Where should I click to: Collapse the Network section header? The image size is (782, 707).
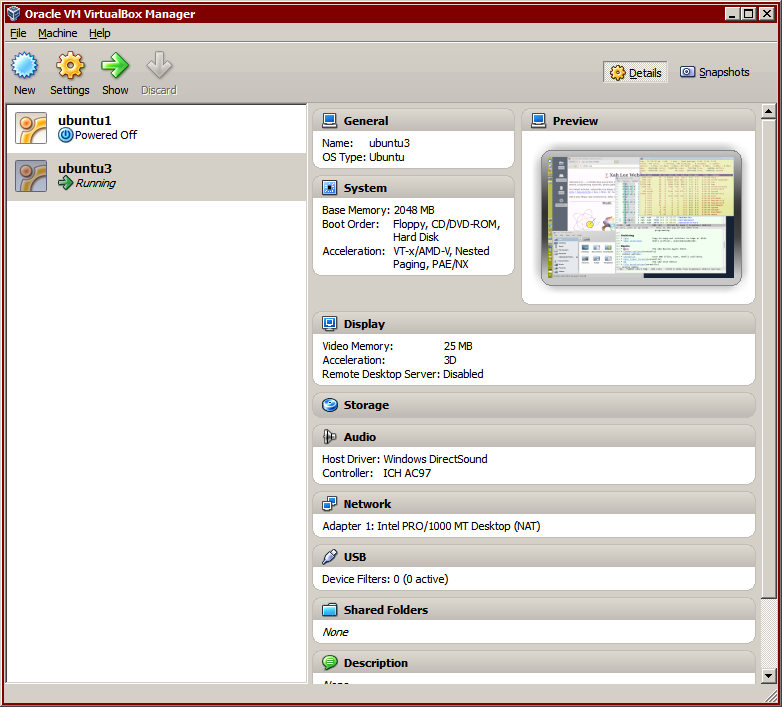pos(534,504)
